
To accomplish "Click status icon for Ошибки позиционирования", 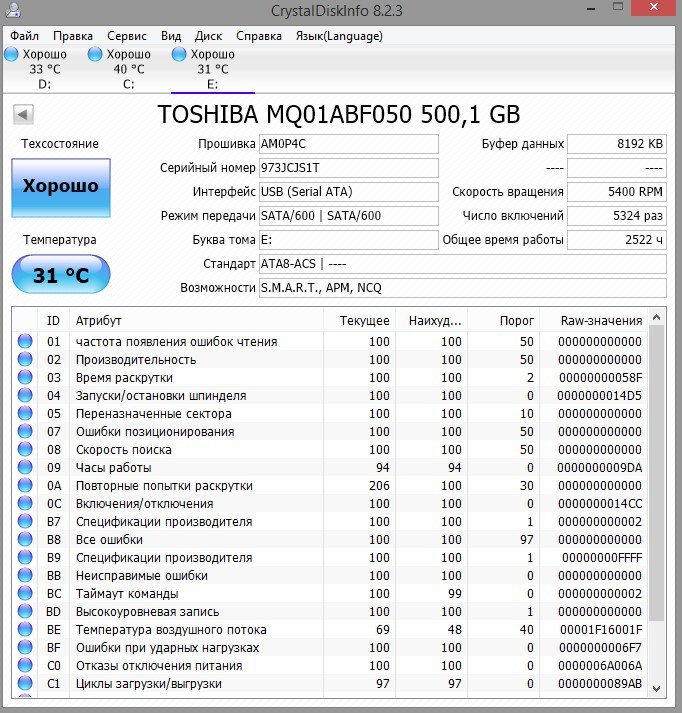I will (25, 431).
